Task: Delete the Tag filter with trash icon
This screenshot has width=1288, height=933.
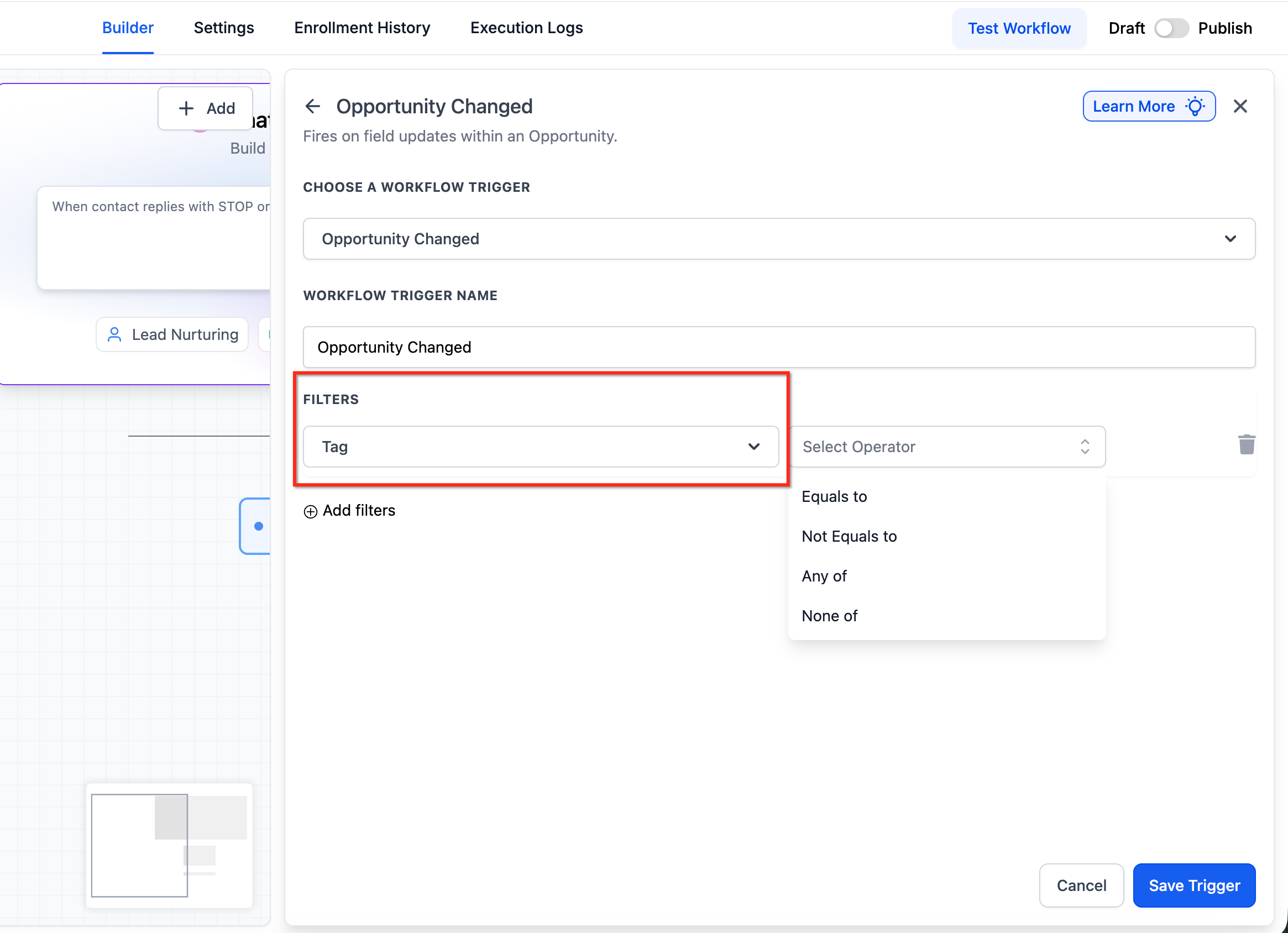Action: pos(1246,444)
